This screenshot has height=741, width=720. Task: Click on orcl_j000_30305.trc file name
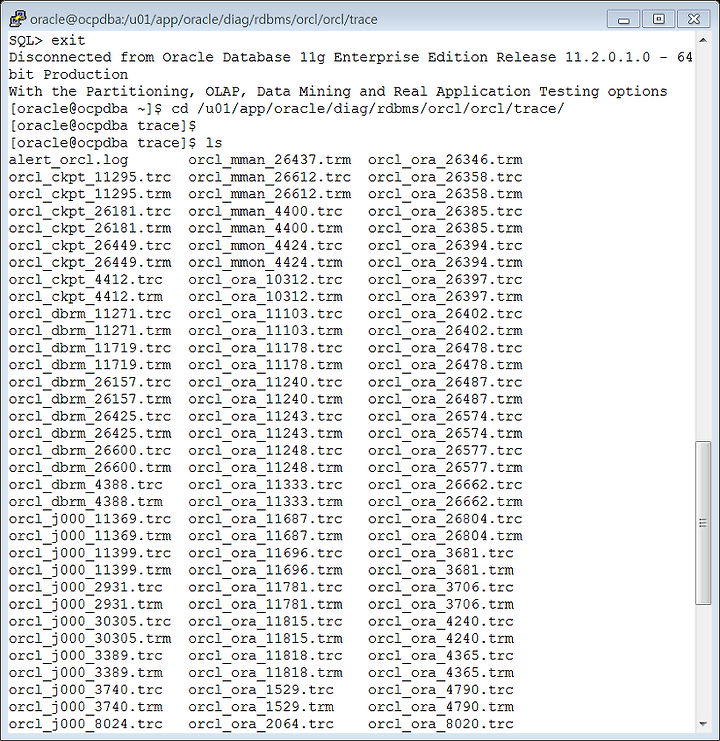point(90,621)
